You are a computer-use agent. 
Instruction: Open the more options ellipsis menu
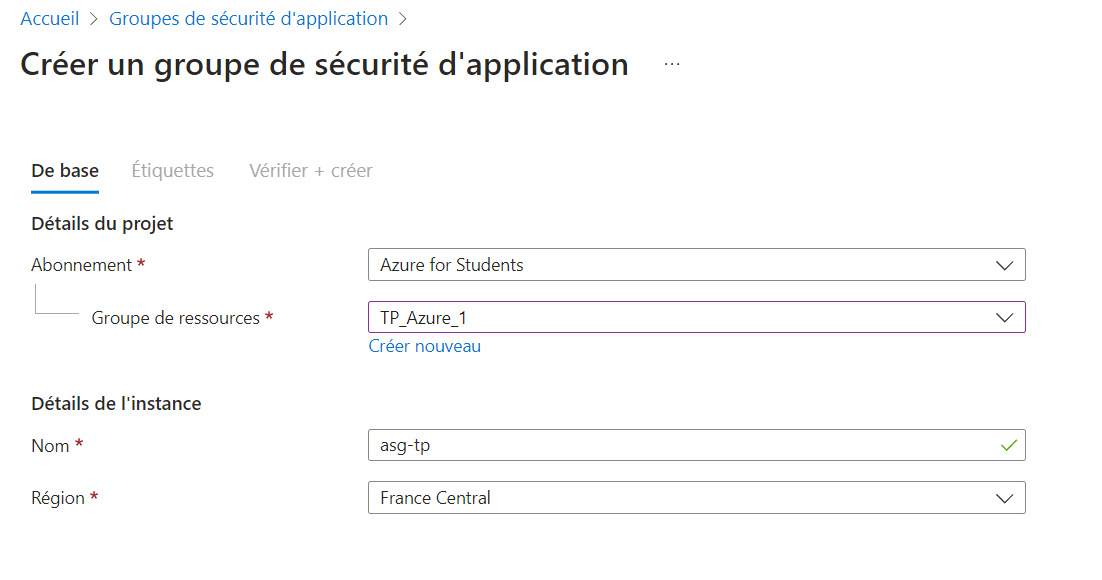click(672, 64)
